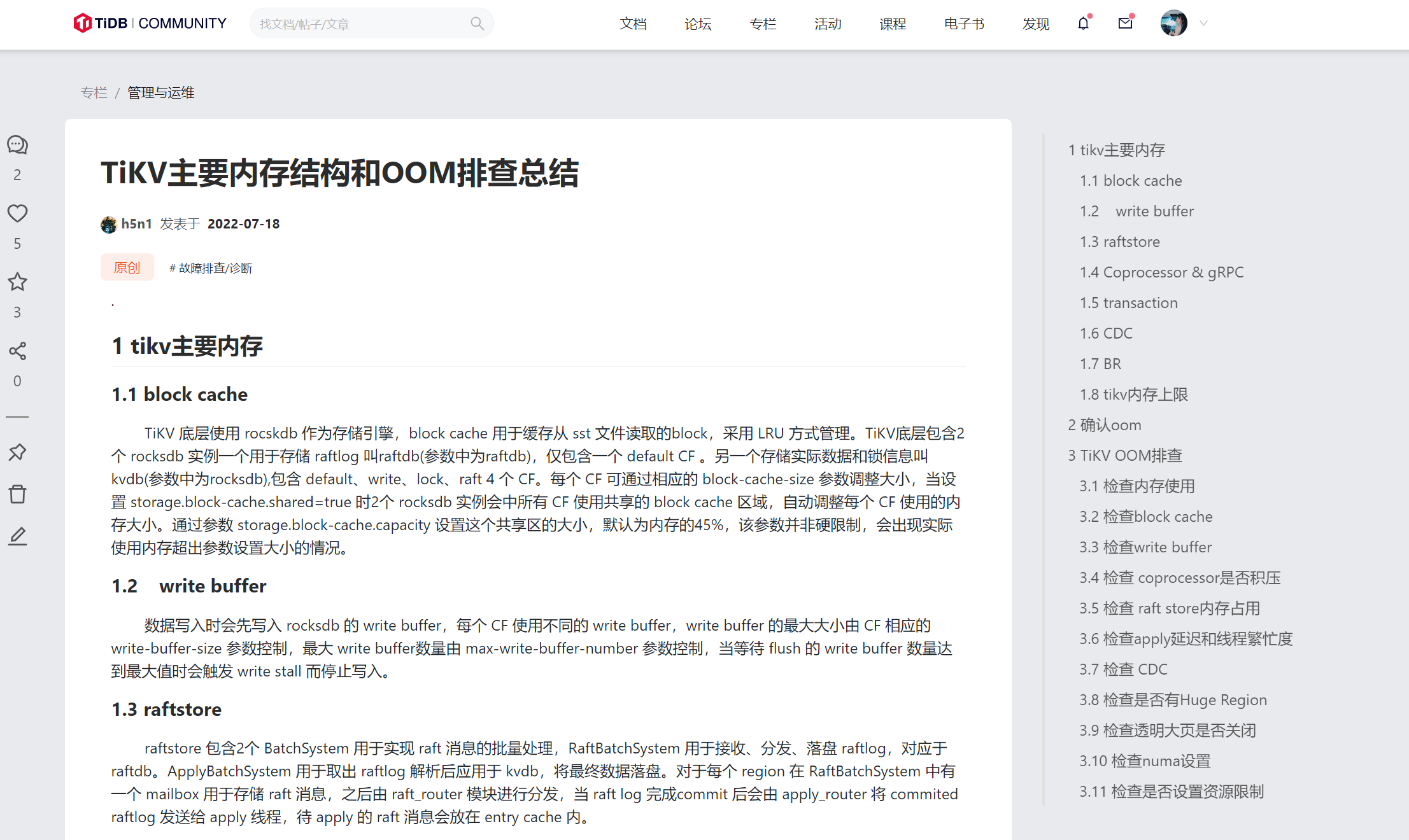The image size is (1409, 840).
Task: Click the comment bubble icon
Action: pos(17,145)
